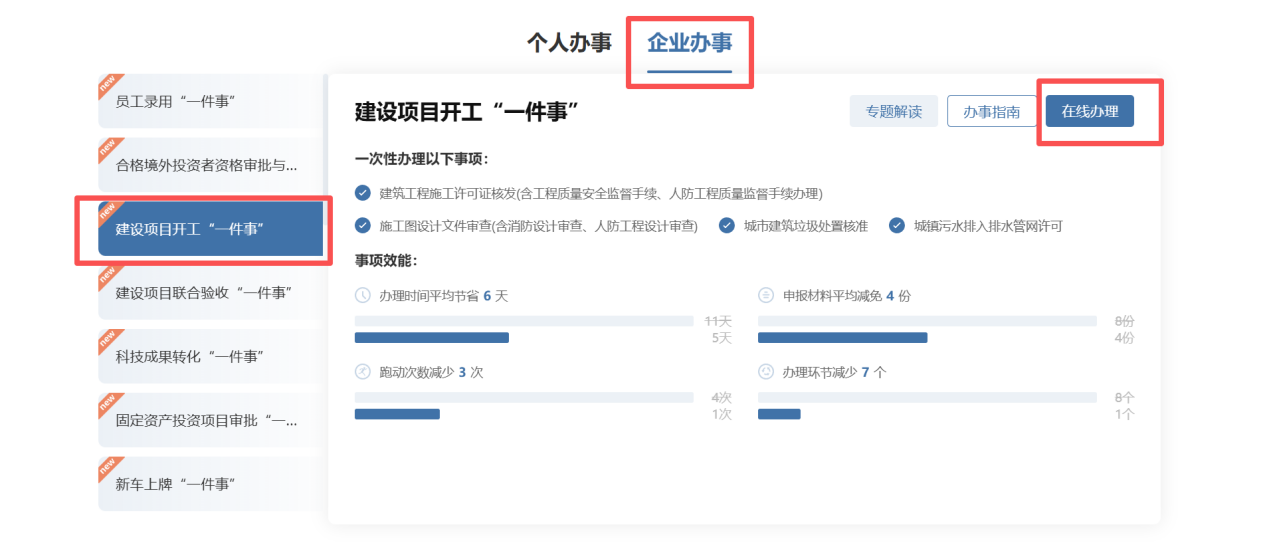This screenshot has height=549, width=1265.
Task: Click the document icon beside 申报材料平均减免
Action: (x=766, y=296)
